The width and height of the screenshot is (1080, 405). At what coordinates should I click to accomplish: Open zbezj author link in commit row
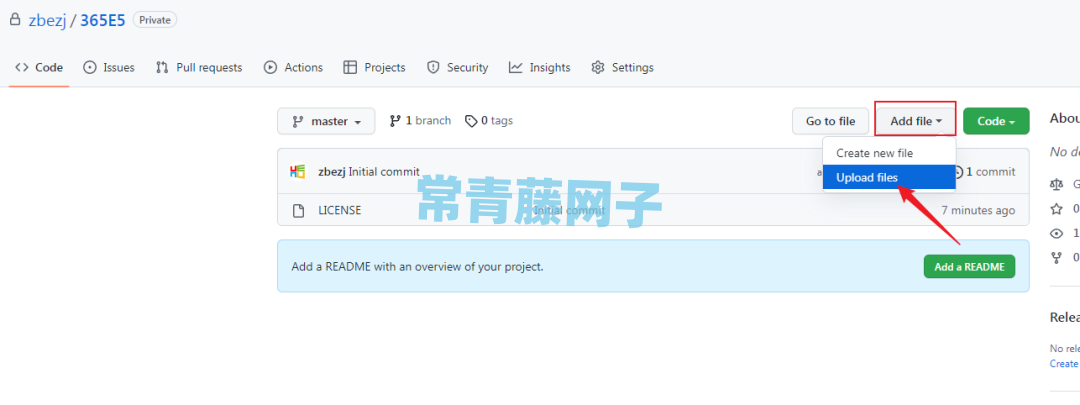coord(331,172)
